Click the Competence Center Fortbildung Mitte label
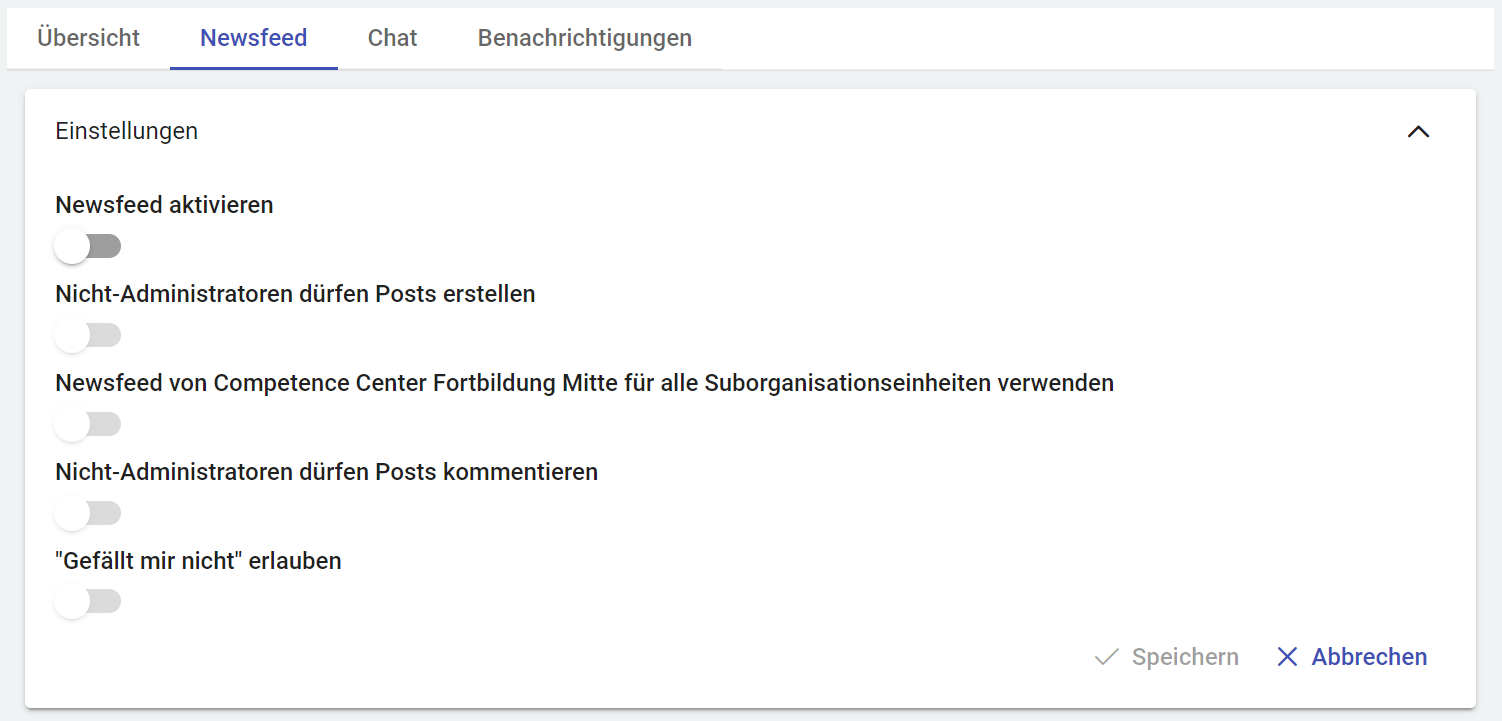1502x721 pixels. (x=584, y=383)
